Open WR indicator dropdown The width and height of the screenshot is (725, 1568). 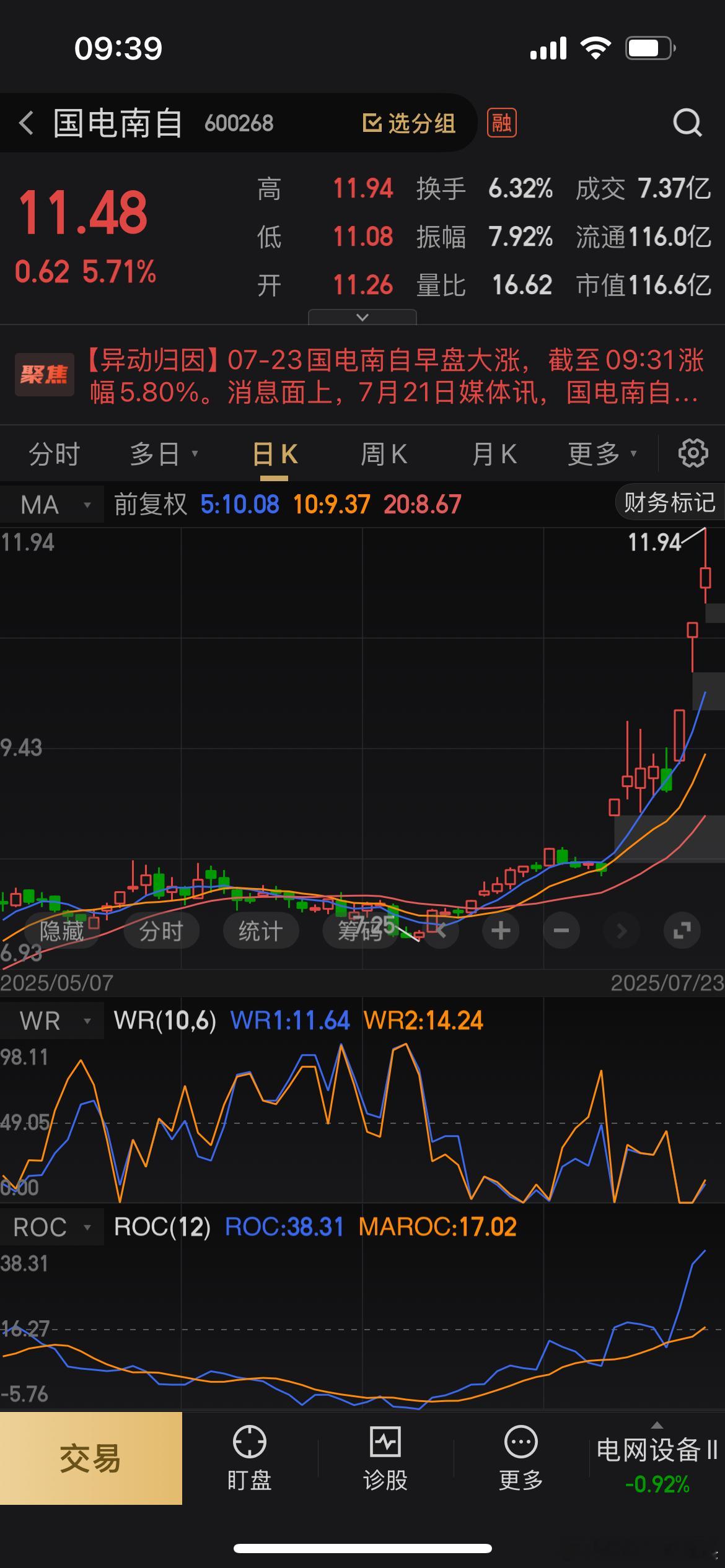pos(52,1021)
